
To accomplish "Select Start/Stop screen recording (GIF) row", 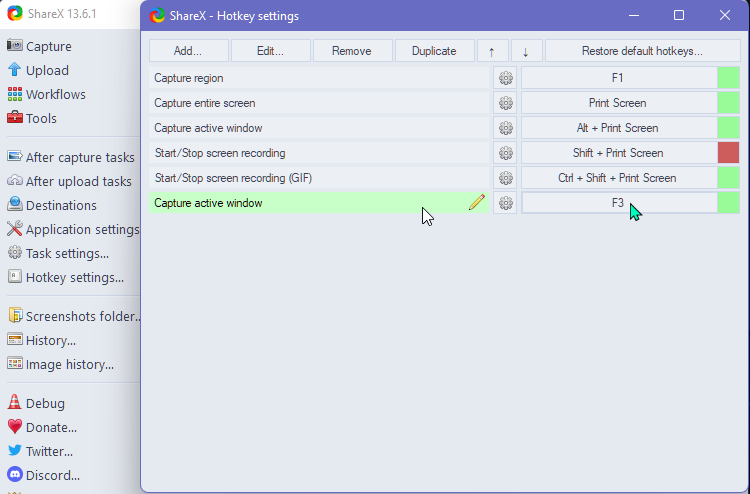I will tap(319, 178).
